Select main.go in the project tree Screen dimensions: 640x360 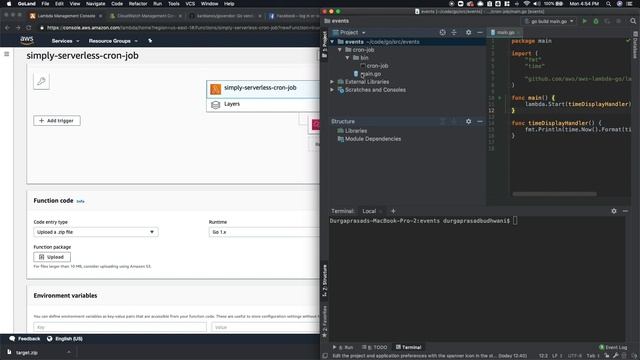click(367, 74)
